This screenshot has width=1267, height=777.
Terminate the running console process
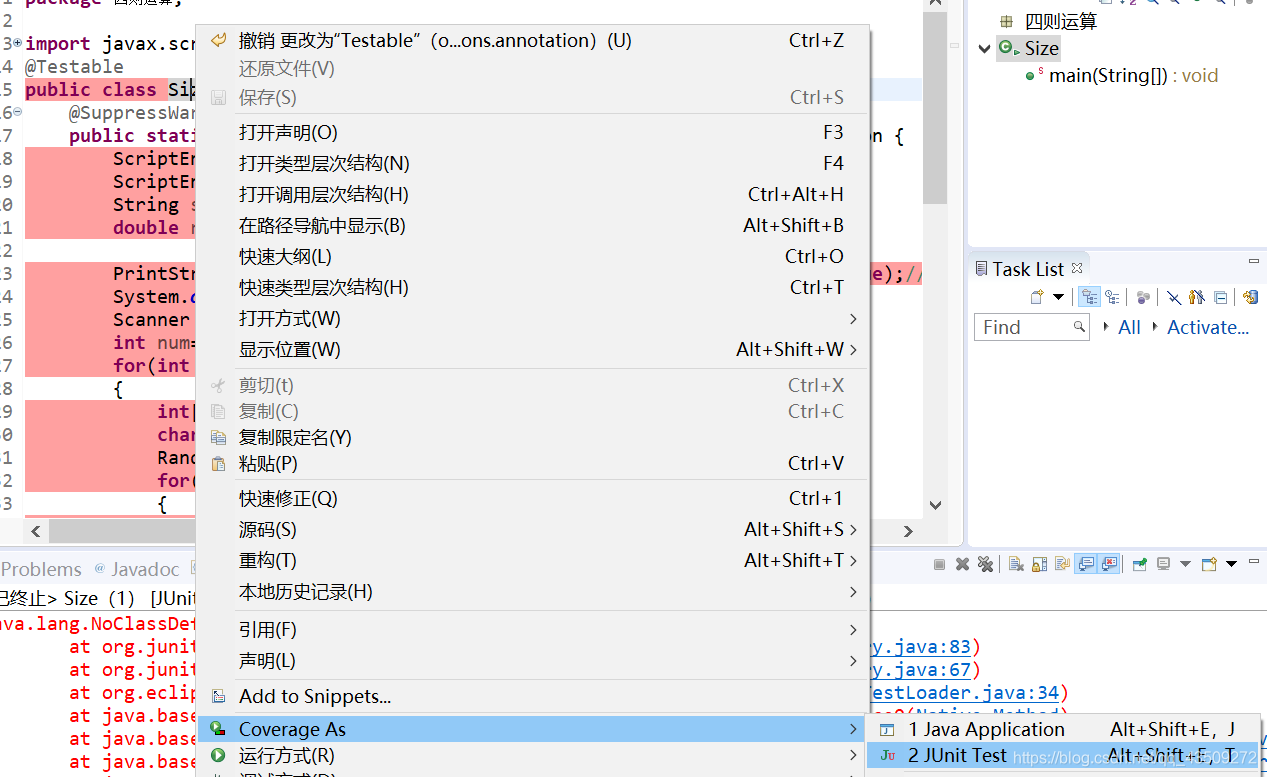coord(939,564)
